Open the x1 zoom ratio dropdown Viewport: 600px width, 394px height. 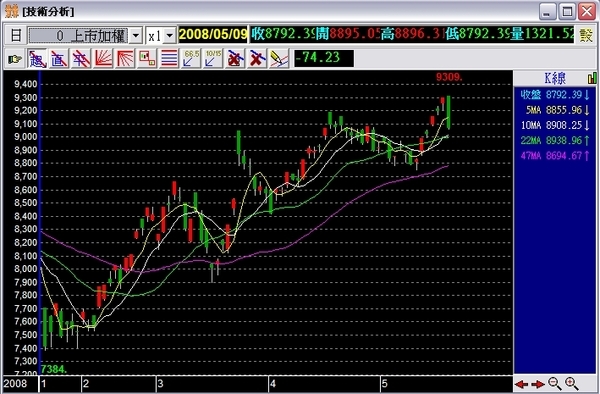[170, 36]
